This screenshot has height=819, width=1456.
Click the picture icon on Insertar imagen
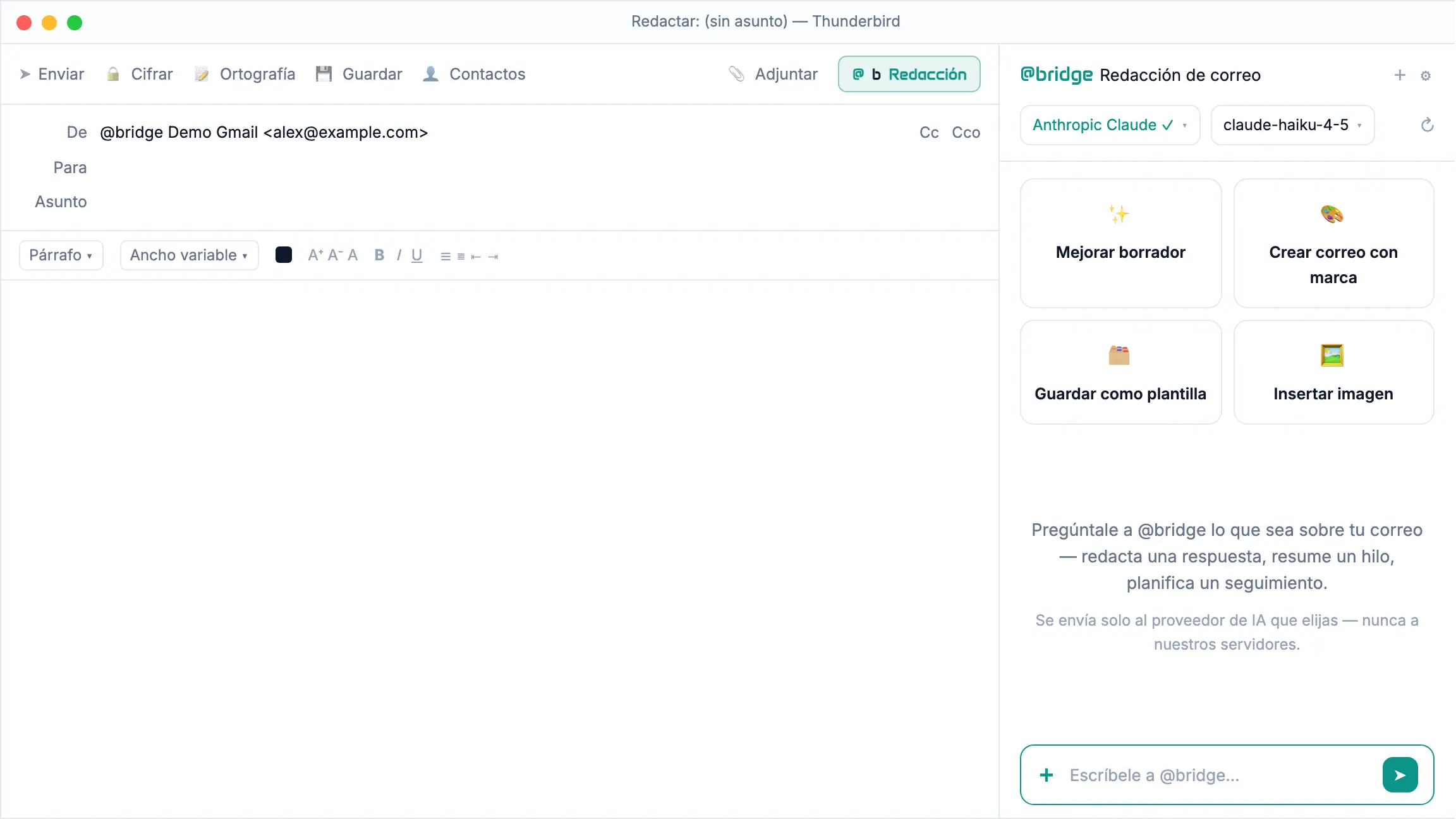tap(1332, 355)
